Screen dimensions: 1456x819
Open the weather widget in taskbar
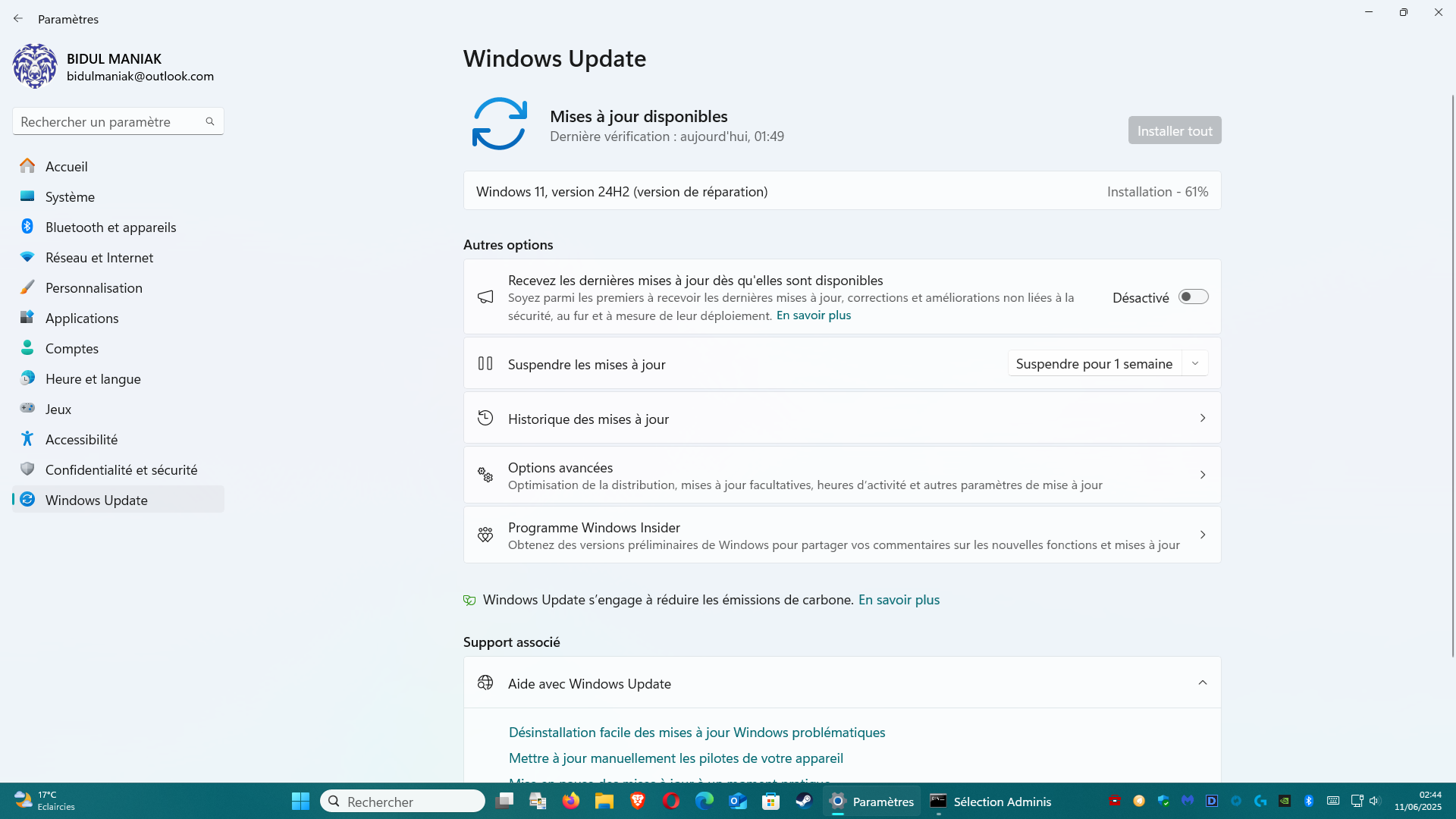(45, 801)
